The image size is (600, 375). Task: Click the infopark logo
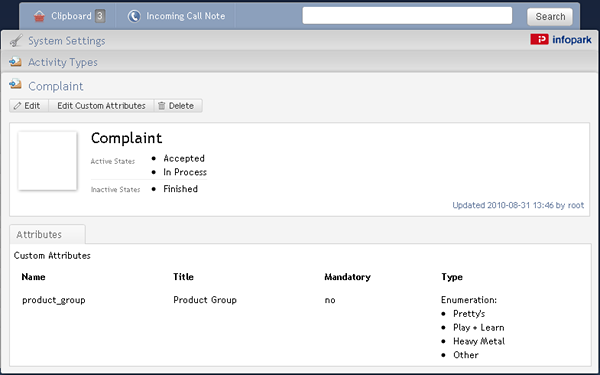click(561, 39)
